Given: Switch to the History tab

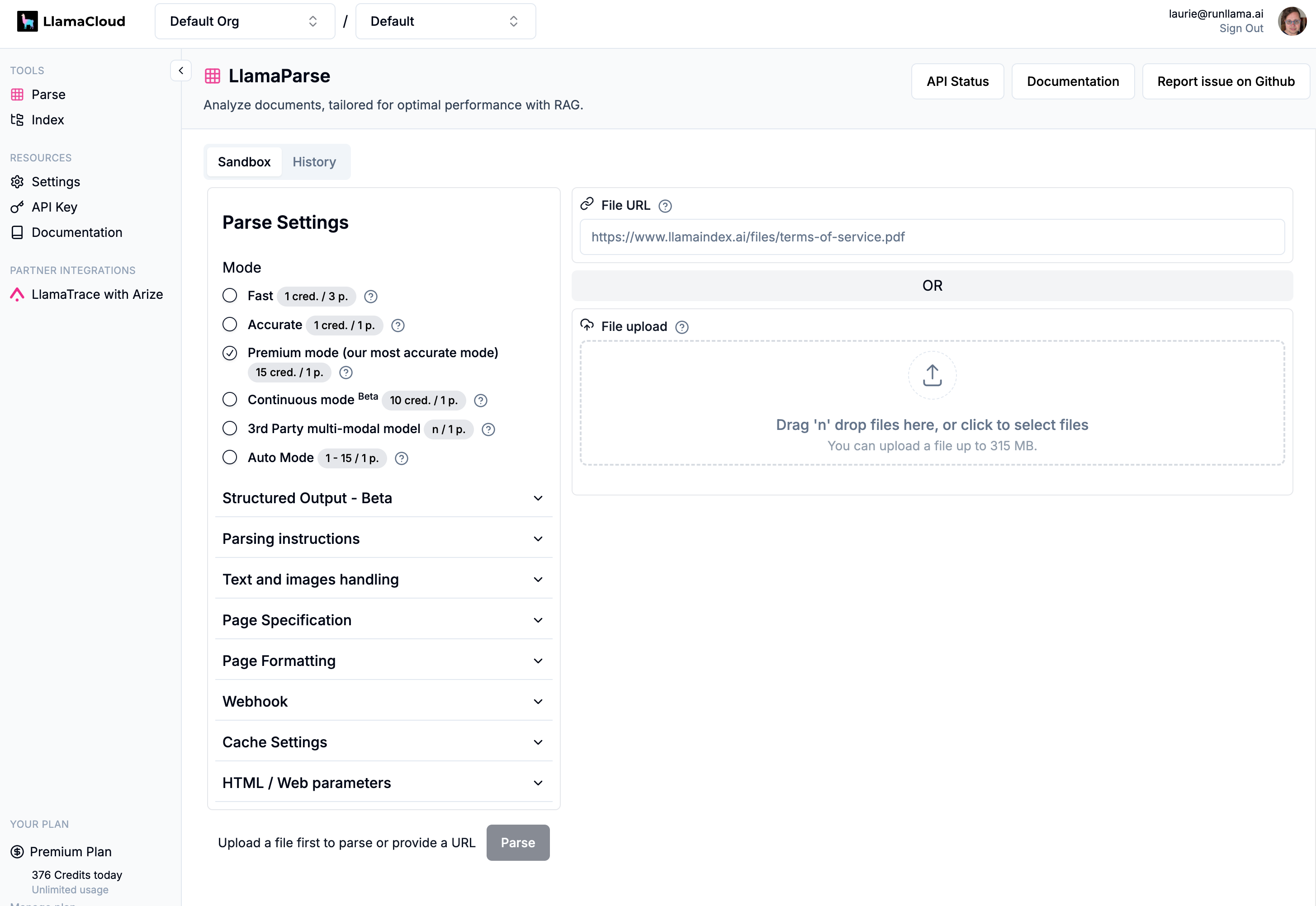Looking at the screenshot, I should [314, 162].
